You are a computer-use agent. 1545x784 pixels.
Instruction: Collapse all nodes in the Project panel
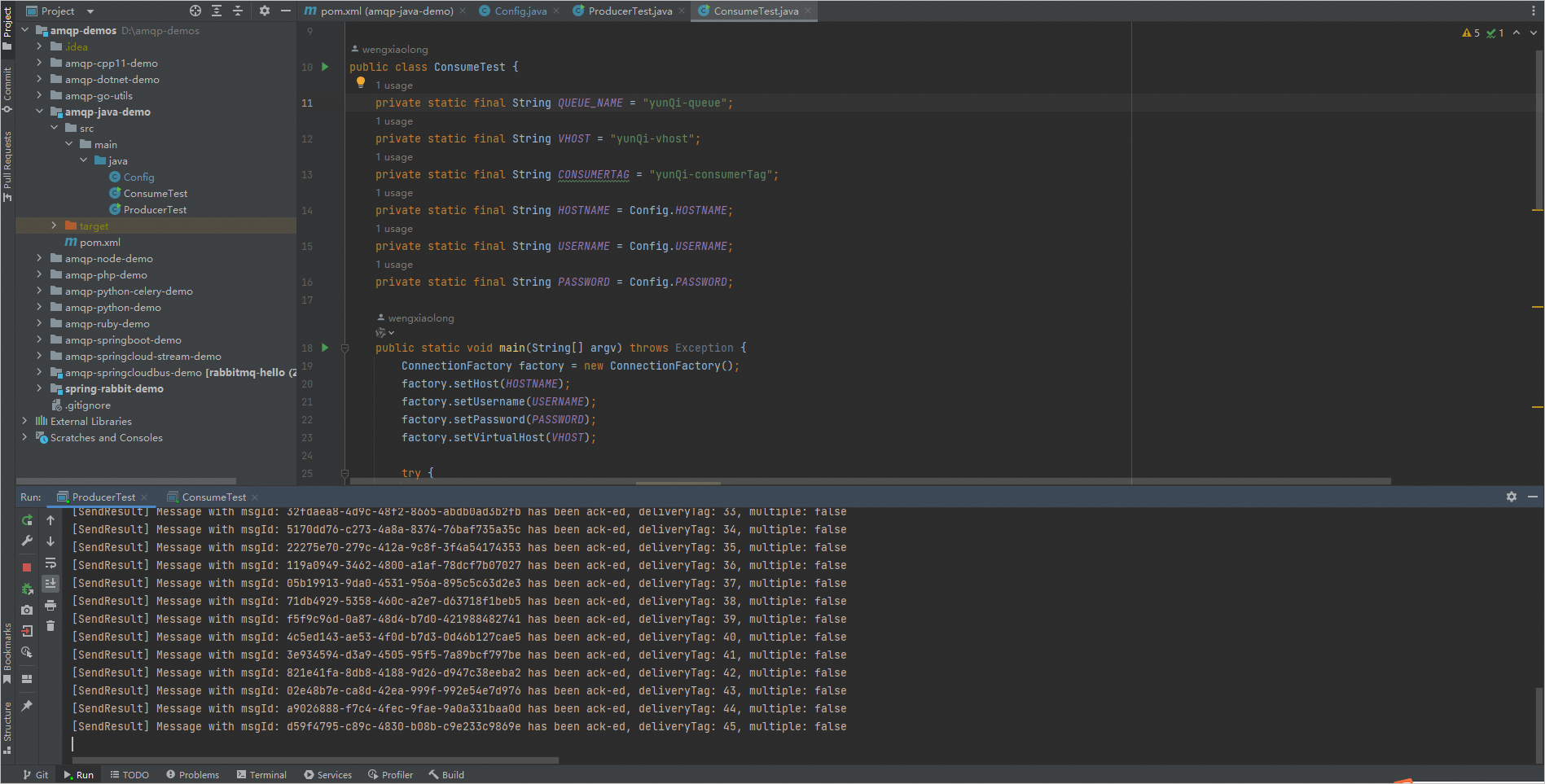238,11
